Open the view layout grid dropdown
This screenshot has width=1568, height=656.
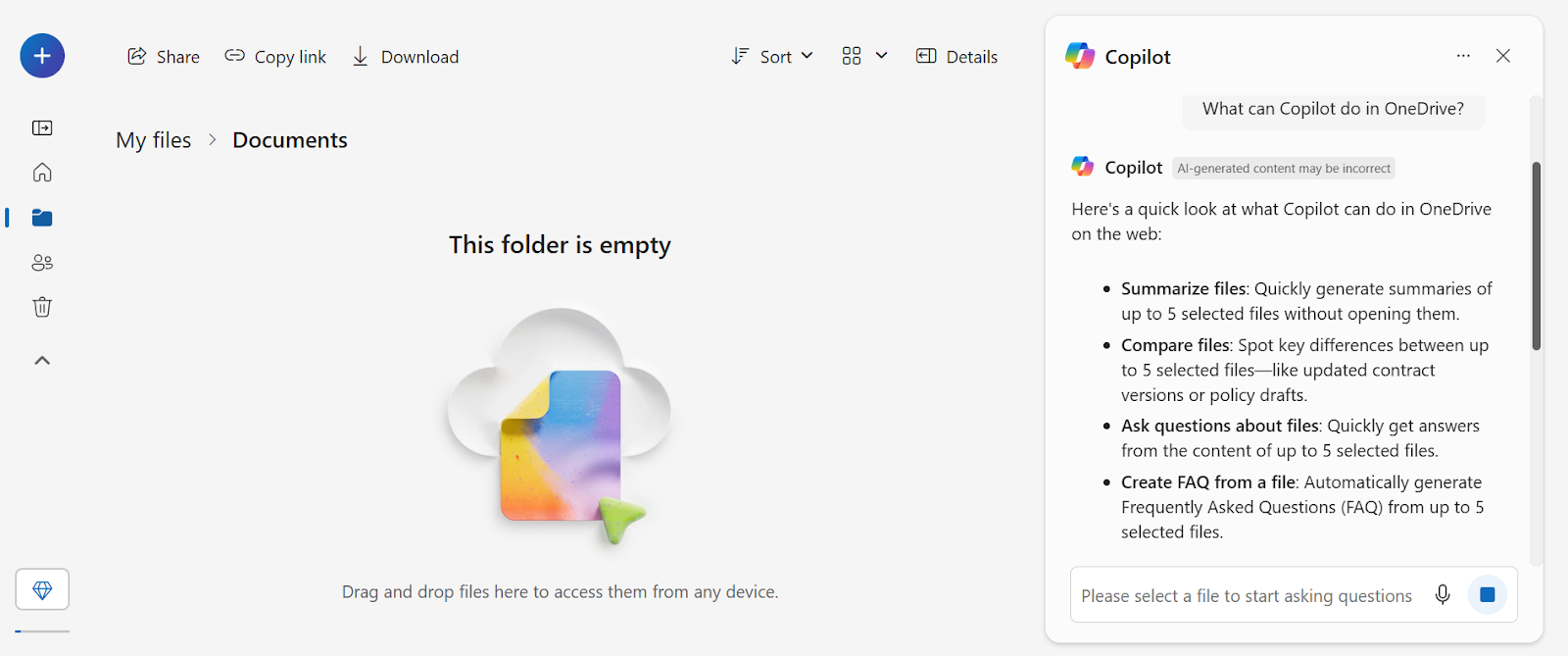864,57
